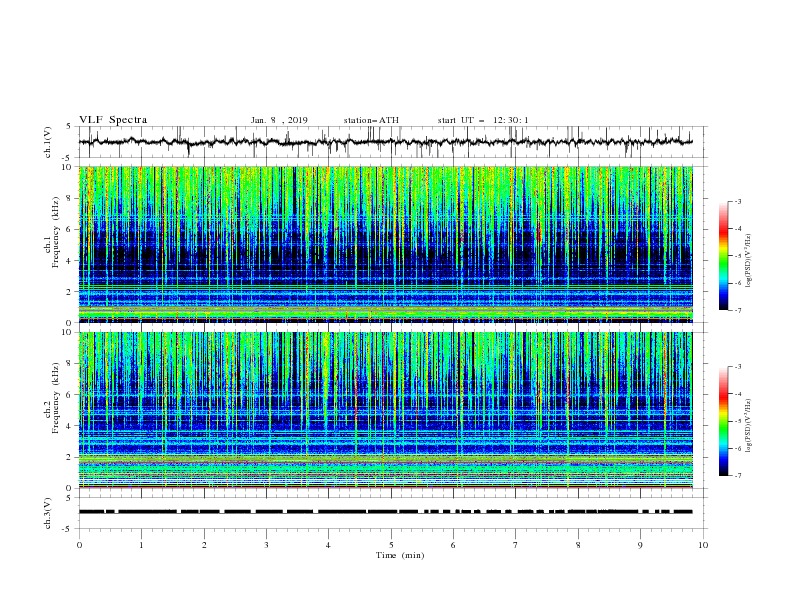Select the "ch.3(V)" axis label
The image size is (792, 612).
(48, 513)
